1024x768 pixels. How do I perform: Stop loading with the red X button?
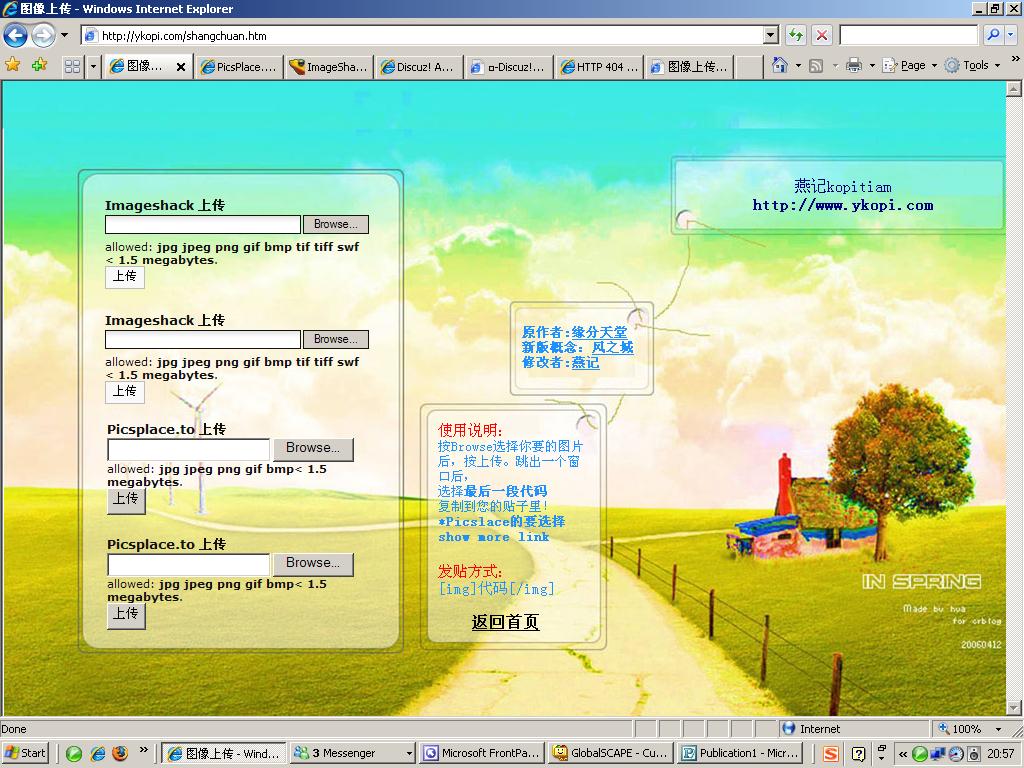pos(822,35)
